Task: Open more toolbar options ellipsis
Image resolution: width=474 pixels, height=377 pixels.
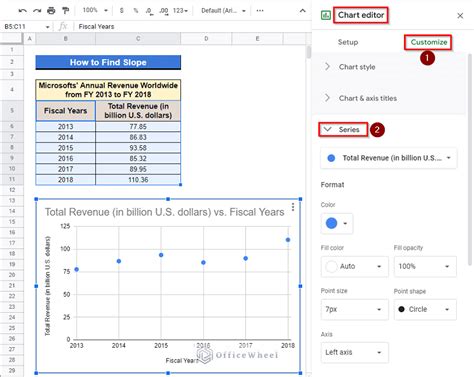Action: pos(260,11)
